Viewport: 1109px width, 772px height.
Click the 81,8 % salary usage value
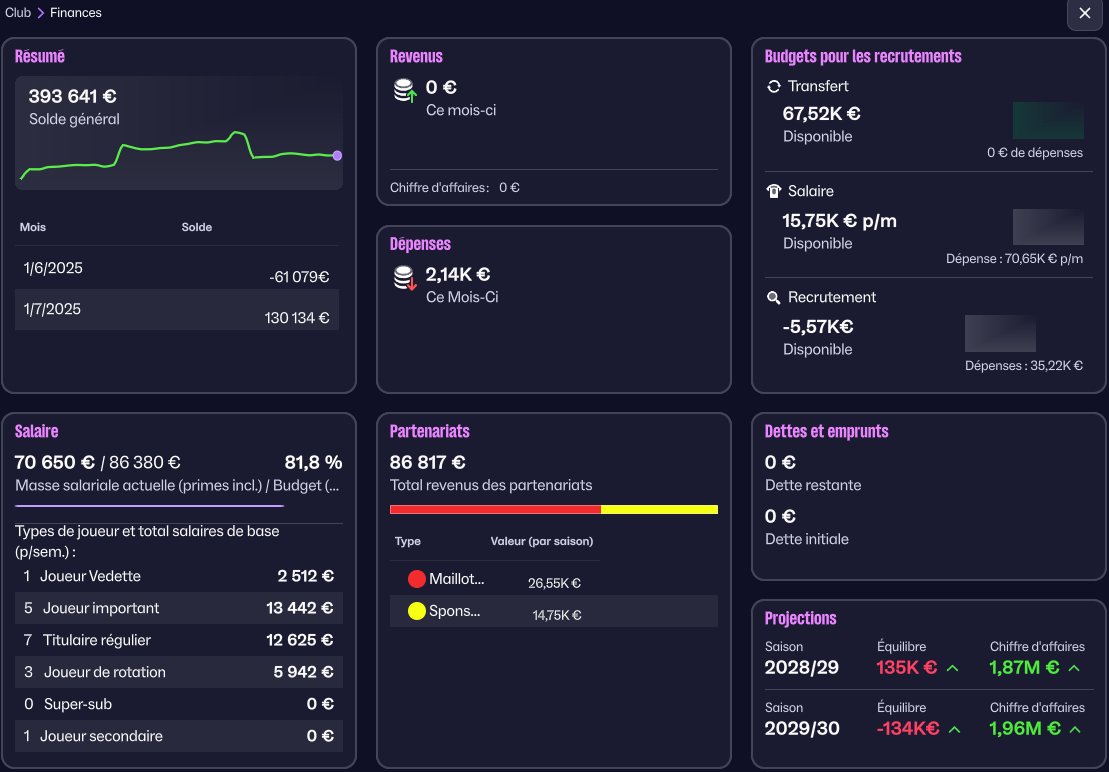[x=313, y=462]
